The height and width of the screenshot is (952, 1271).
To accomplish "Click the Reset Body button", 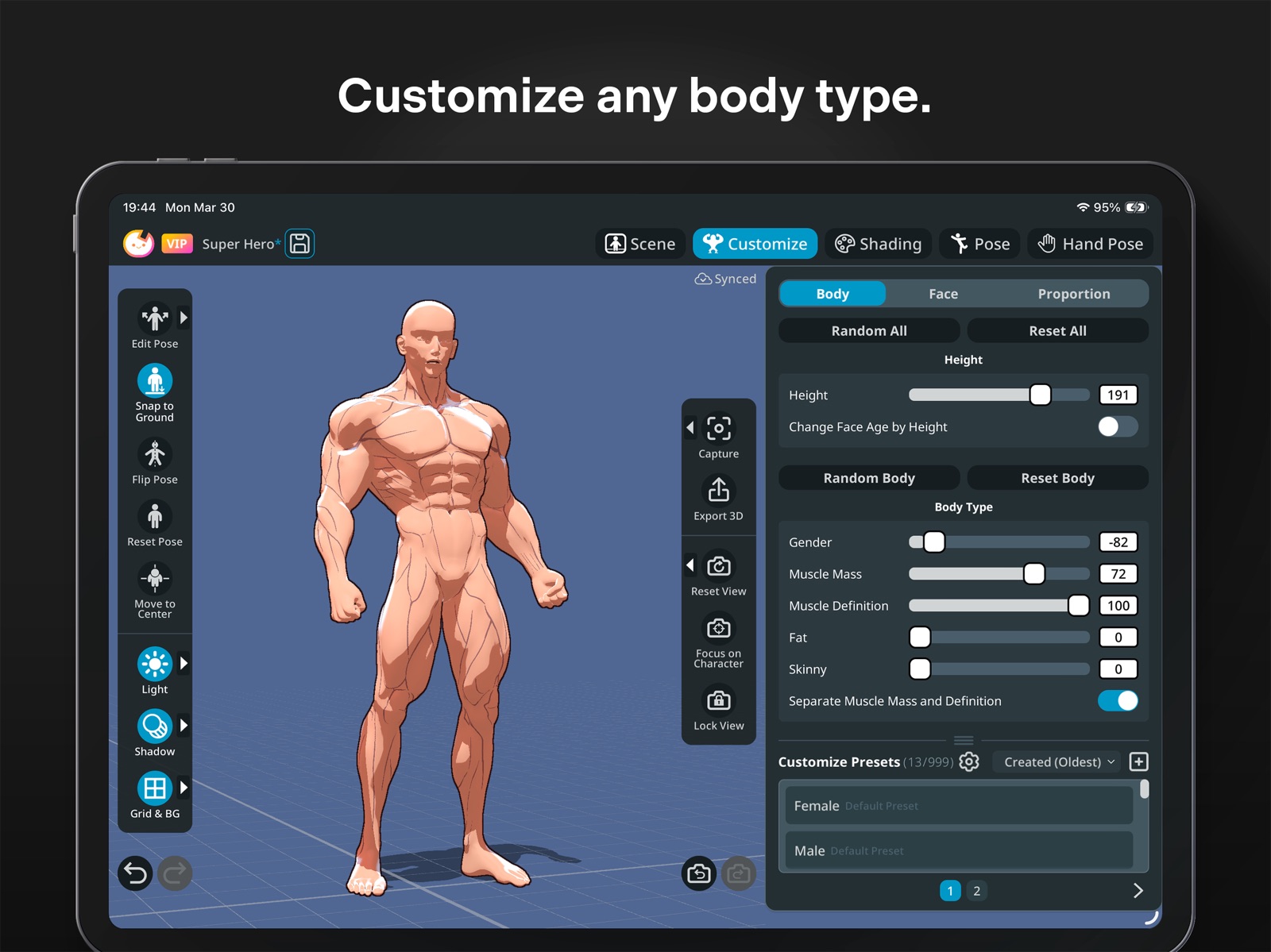I will (x=1057, y=478).
